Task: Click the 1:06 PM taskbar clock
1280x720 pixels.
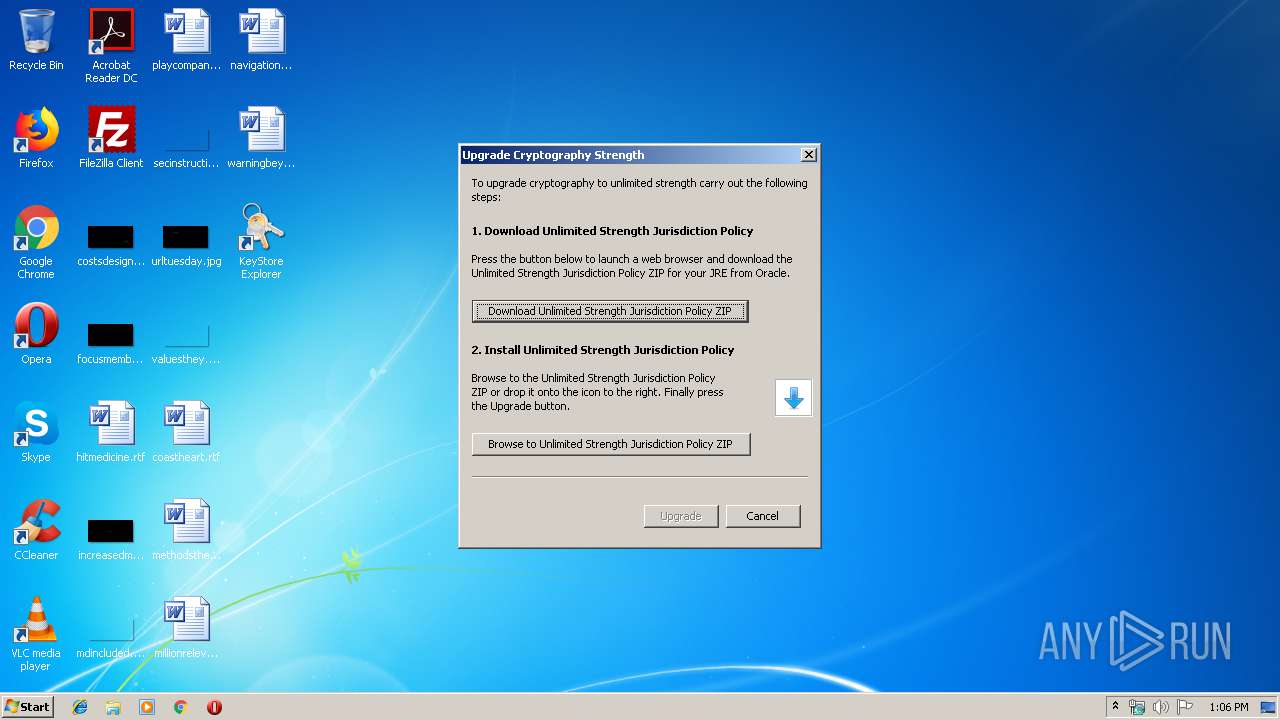Action: (x=1228, y=707)
